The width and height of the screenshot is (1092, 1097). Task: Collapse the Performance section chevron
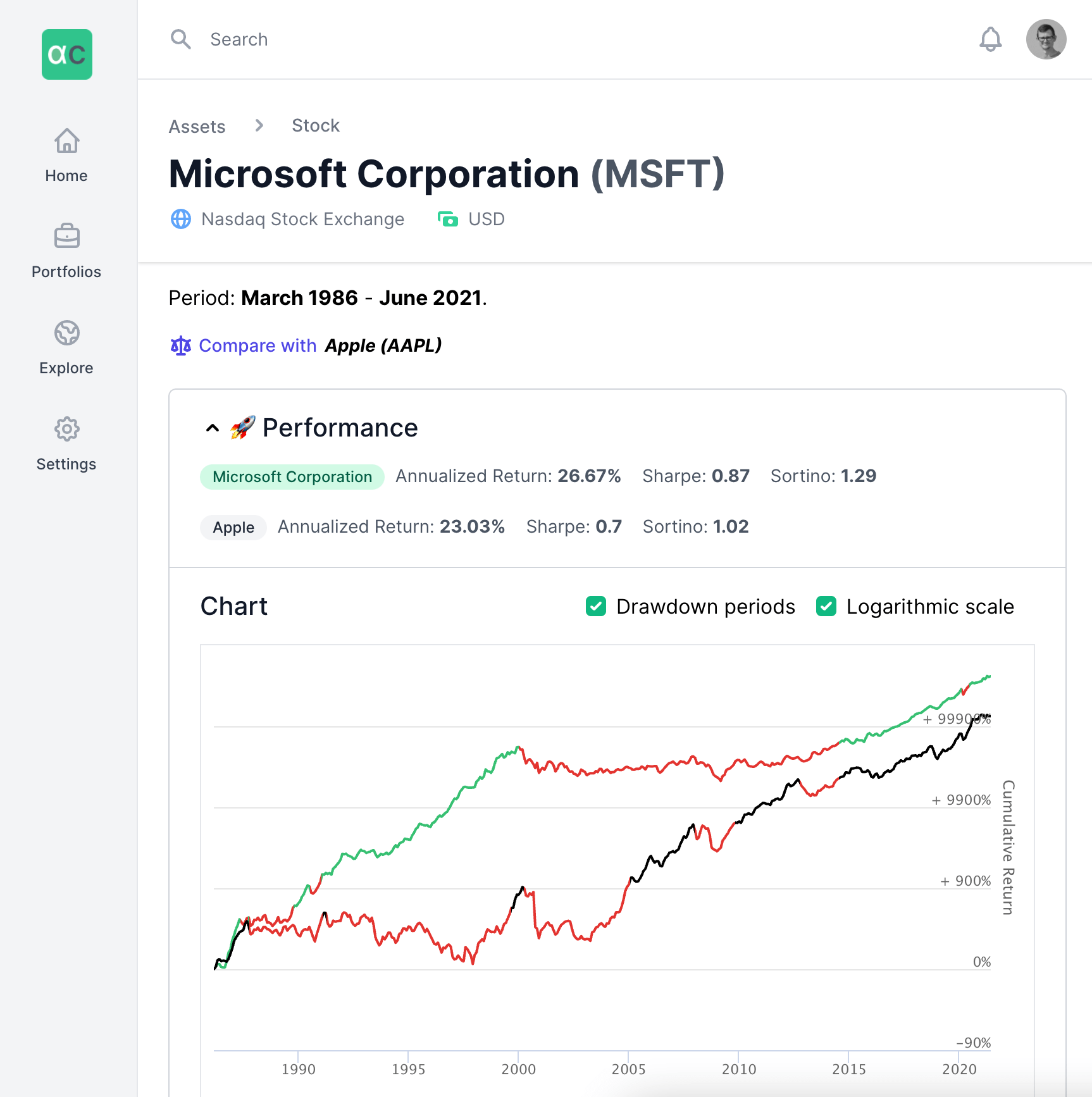tap(213, 428)
